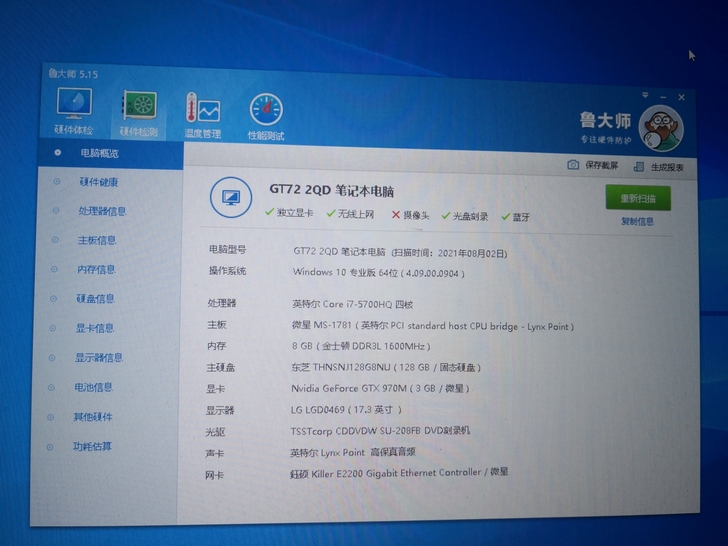Open the 性能测试 performance test gauge icon
This screenshot has width=728, height=546.
click(x=266, y=117)
